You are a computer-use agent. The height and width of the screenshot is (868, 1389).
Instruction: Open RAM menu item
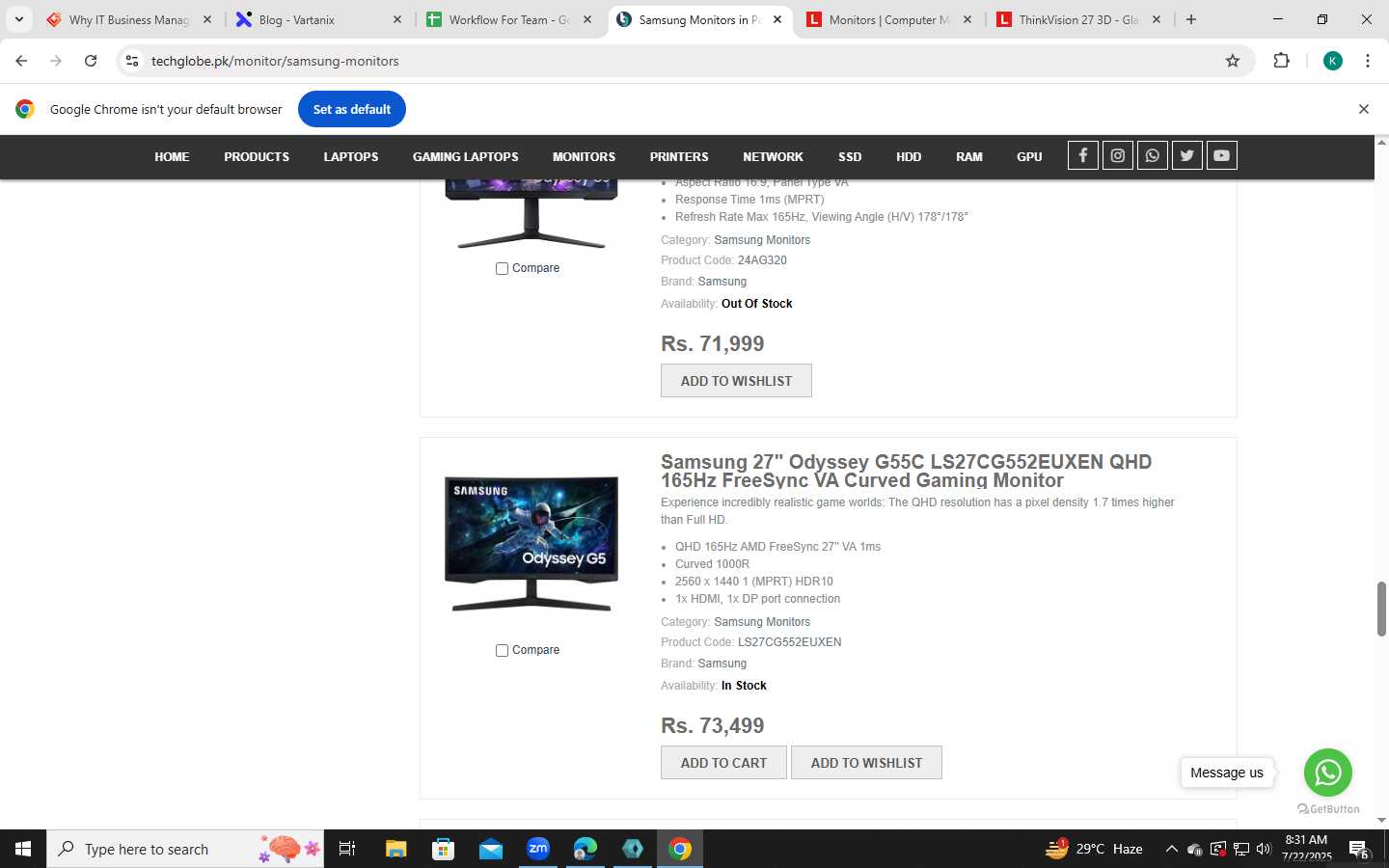click(969, 156)
